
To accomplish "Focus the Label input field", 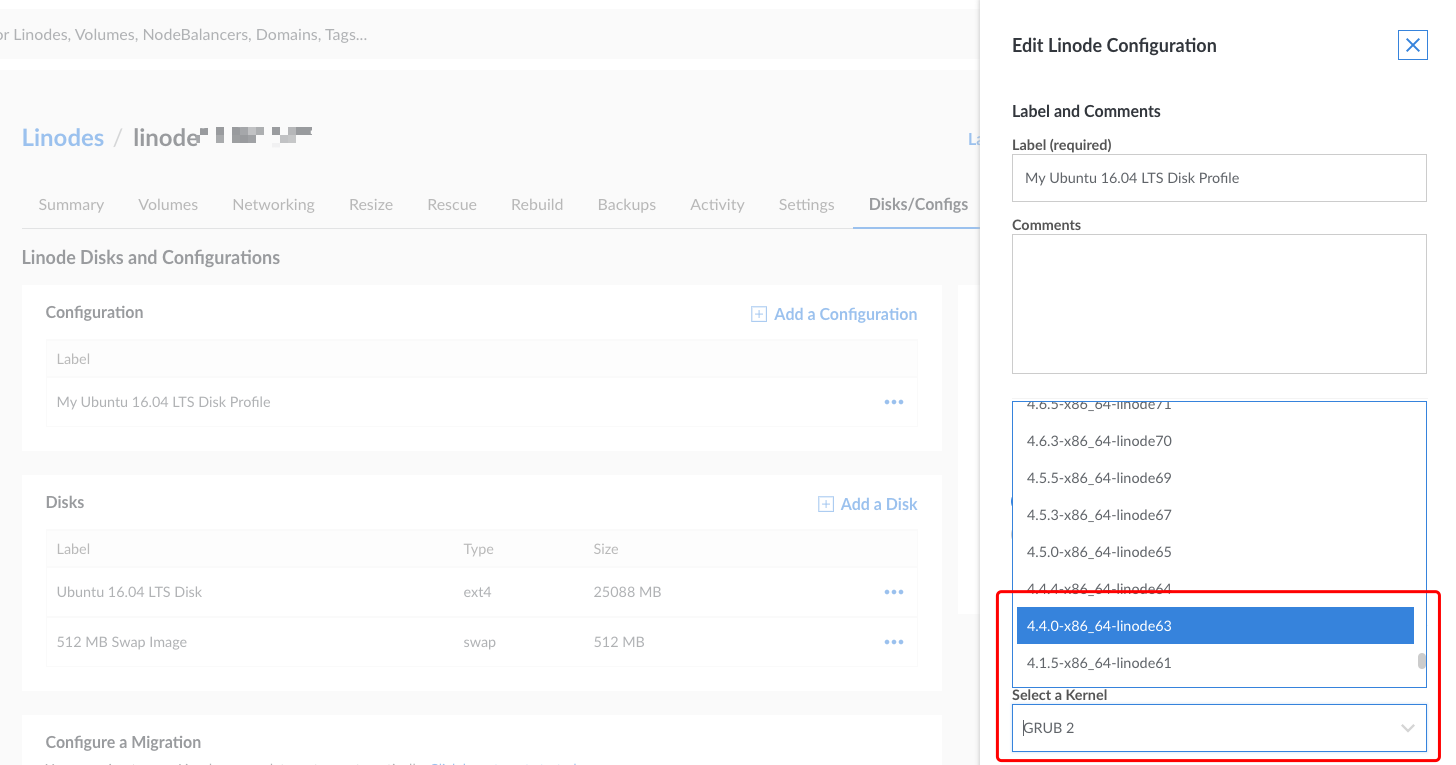I will [1218, 177].
